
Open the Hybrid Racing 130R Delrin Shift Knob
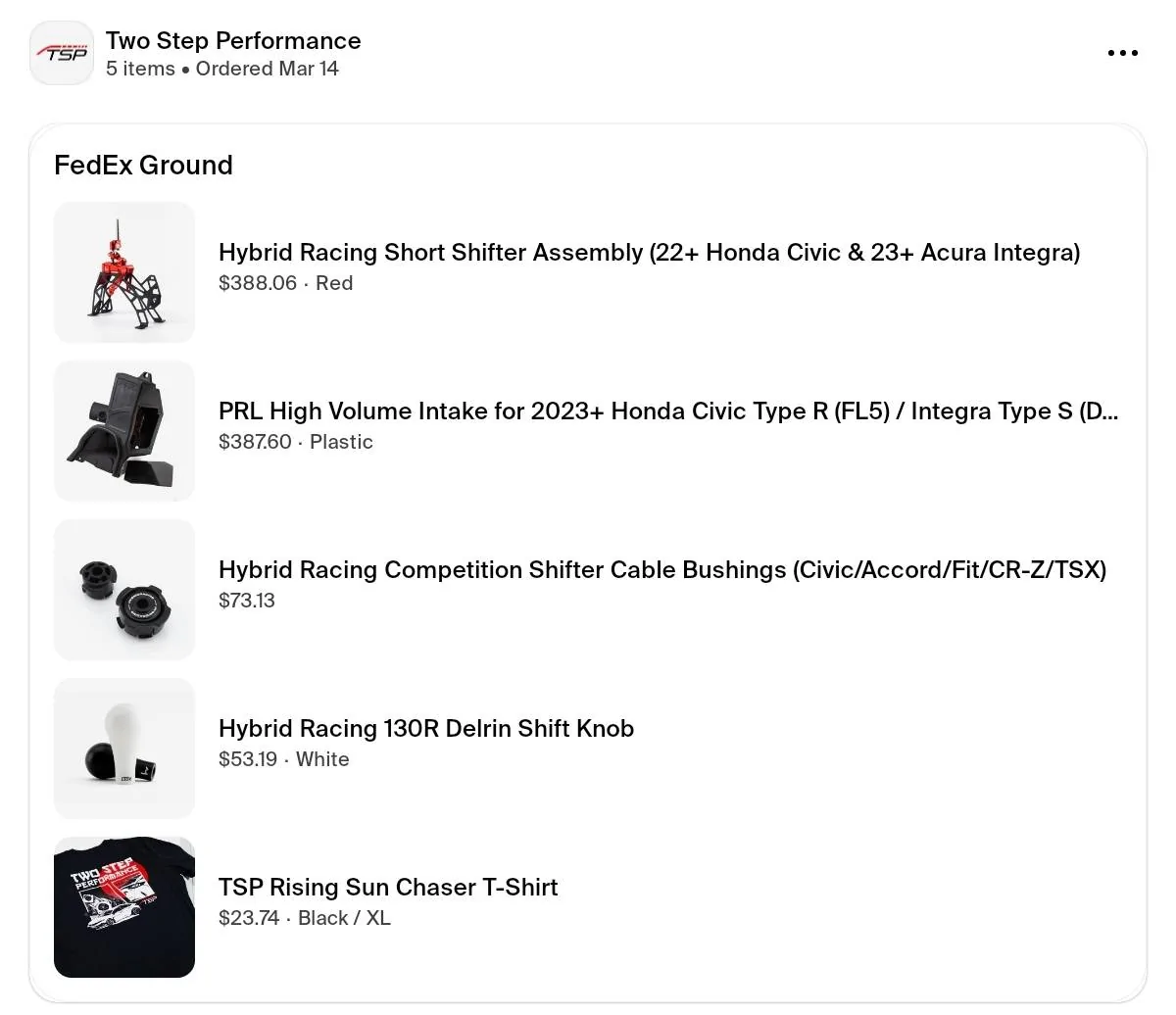(426, 729)
